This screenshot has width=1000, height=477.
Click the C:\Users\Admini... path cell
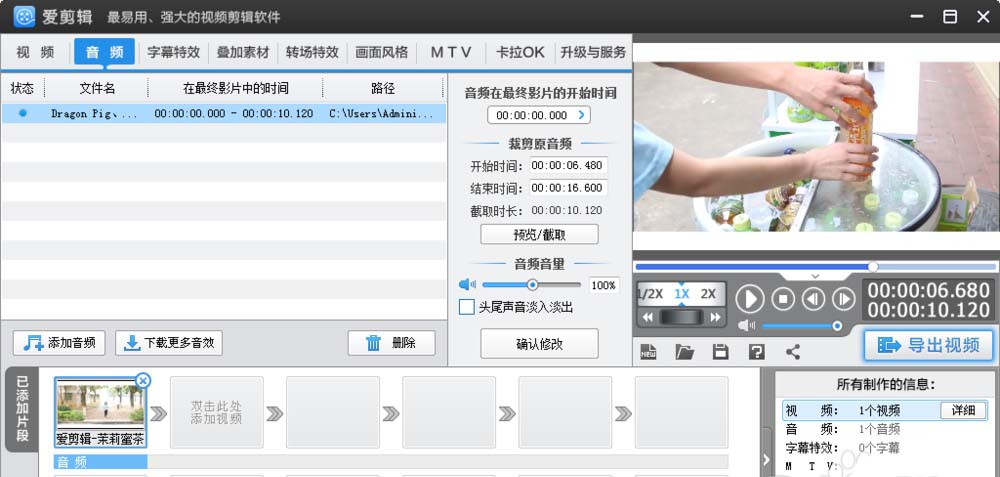click(x=381, y=114)
